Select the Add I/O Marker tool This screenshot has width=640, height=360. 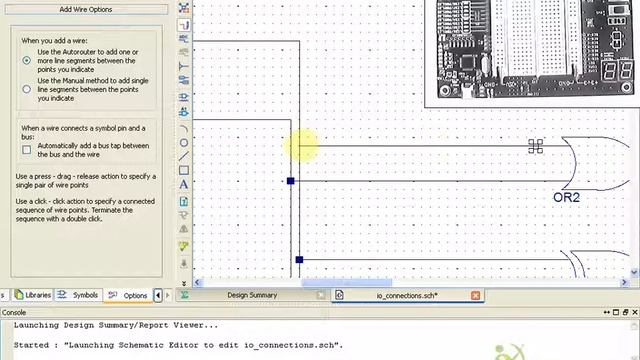pos(184,80)
